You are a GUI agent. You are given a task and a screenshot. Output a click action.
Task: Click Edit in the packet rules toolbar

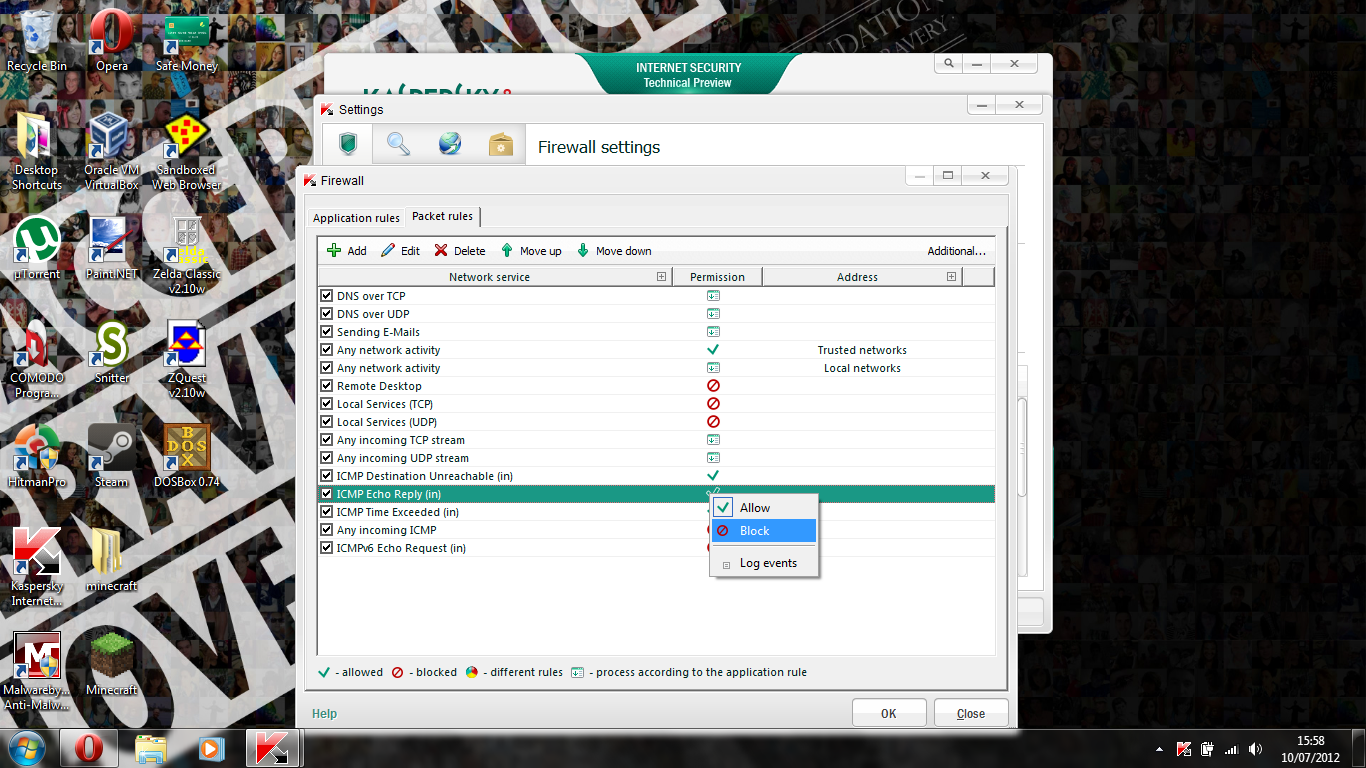point(400,251)
